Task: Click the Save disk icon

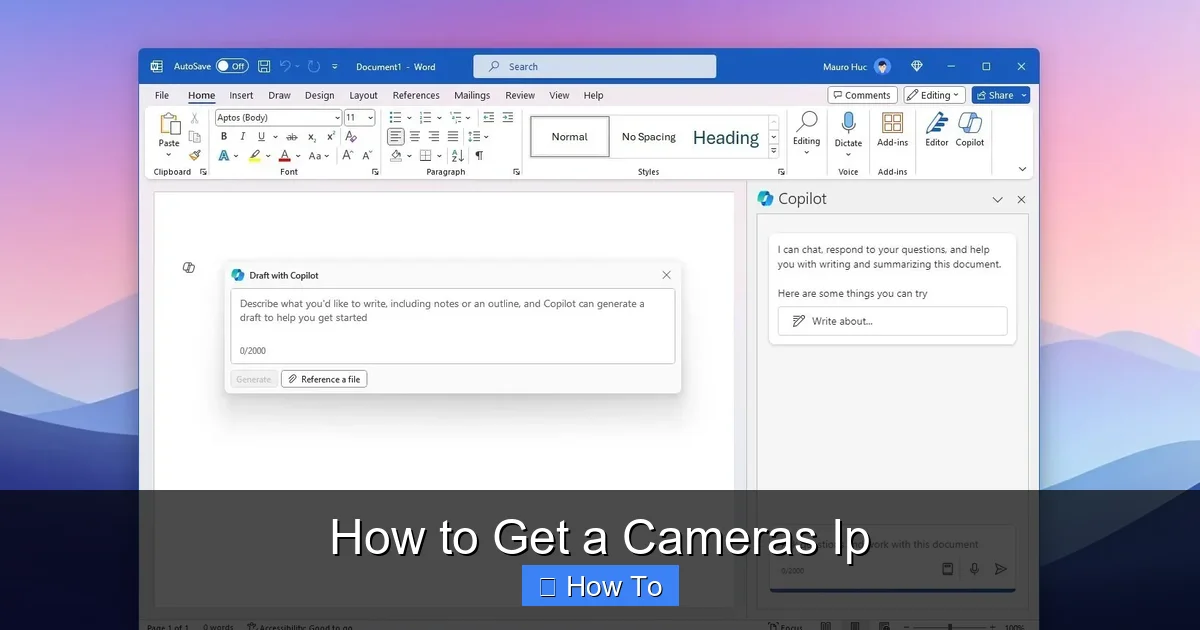Action: pyautogui.click(x=264, y=66)
